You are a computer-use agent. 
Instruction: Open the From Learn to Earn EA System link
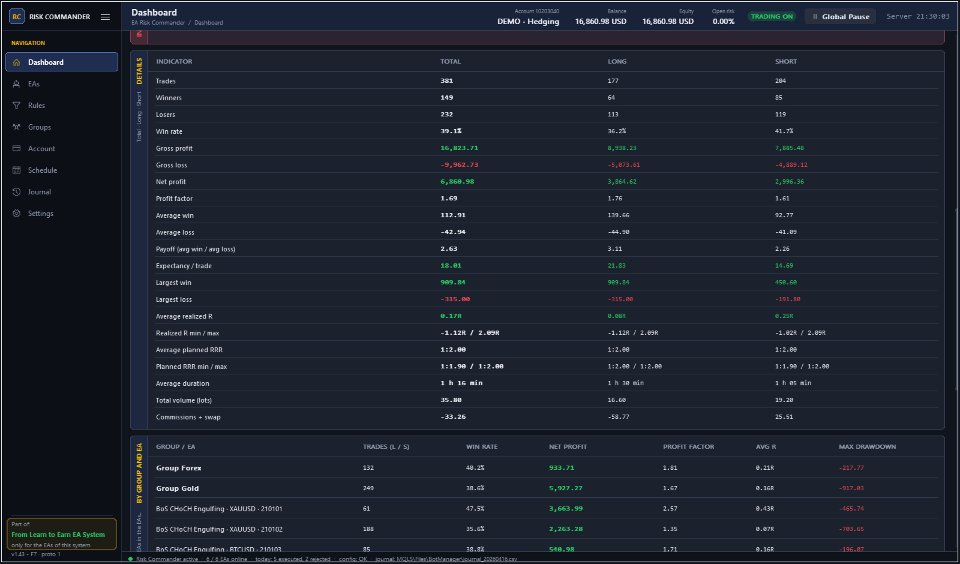[x=58, y=535]
